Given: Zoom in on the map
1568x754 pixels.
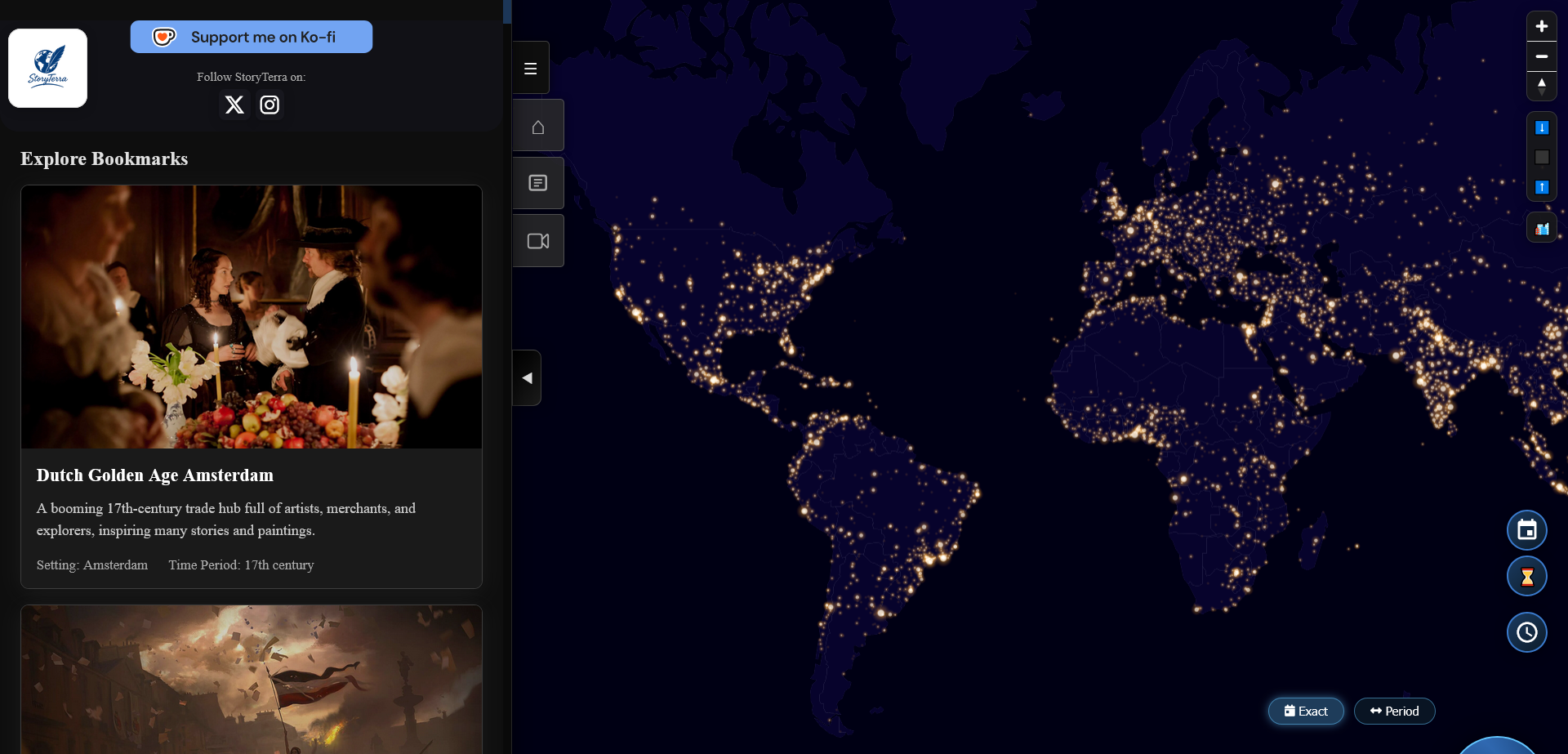Looking at the screenshot, I should 1541,26.
